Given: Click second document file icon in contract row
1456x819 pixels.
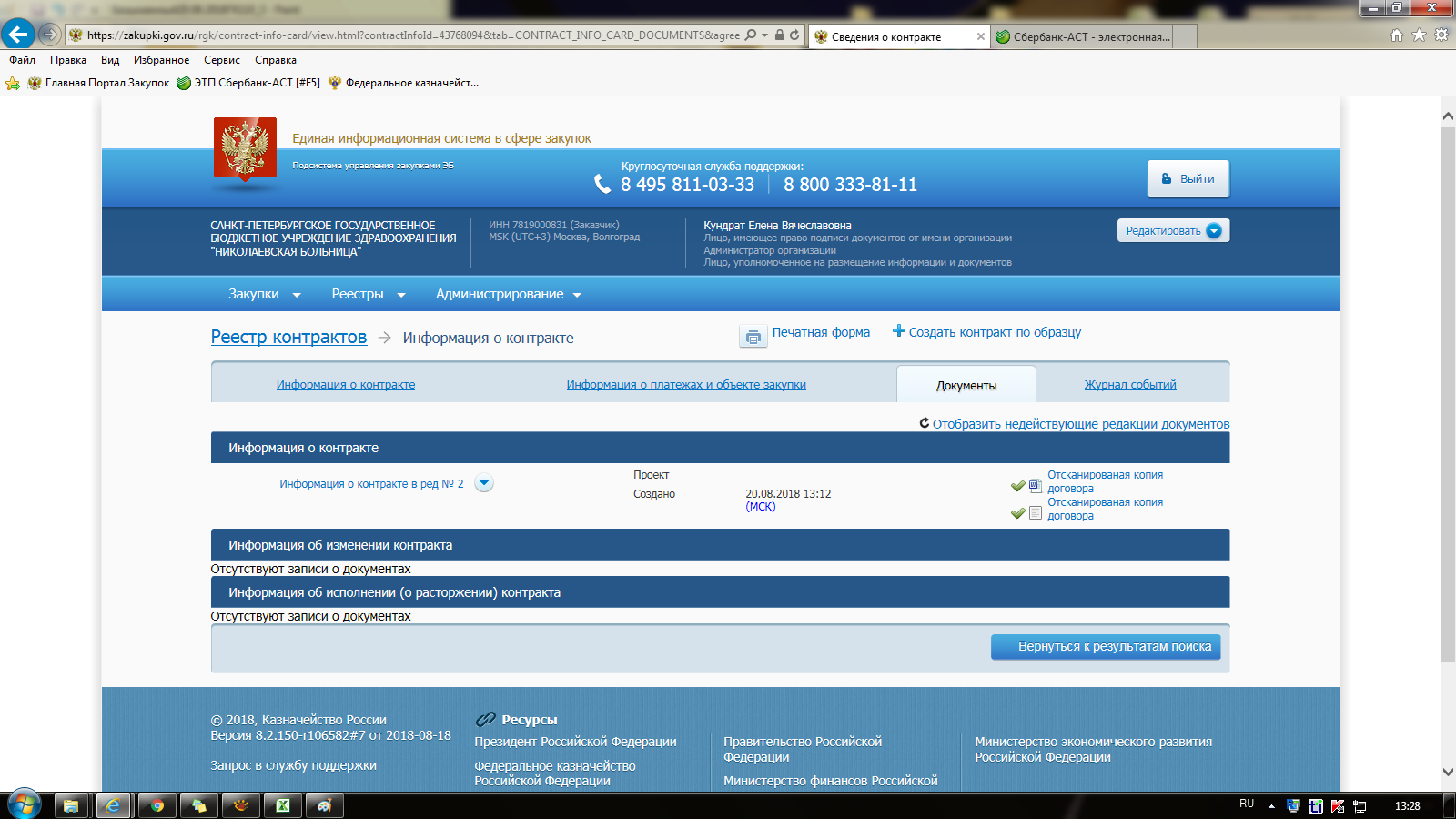Looking at the screenshot, I should coord(1035,513).
